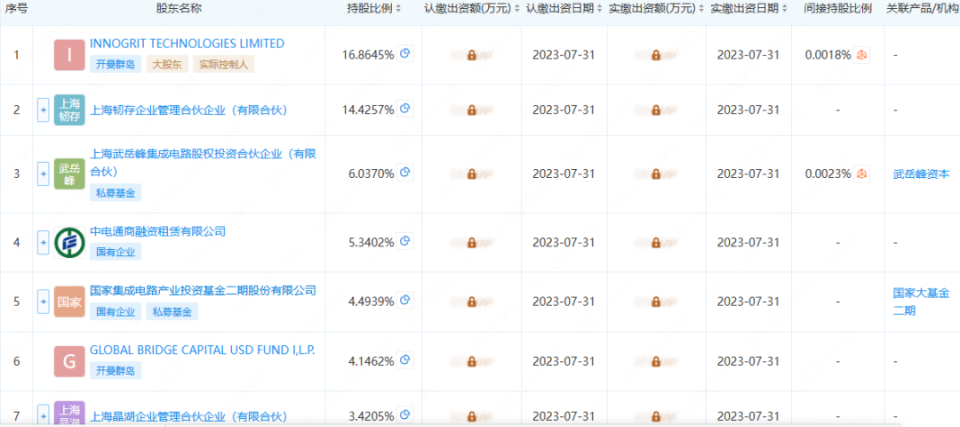
Task: Click VIP lock in row 6 认缴出资额
Action: pyautogui.click(x=471, y=361)
